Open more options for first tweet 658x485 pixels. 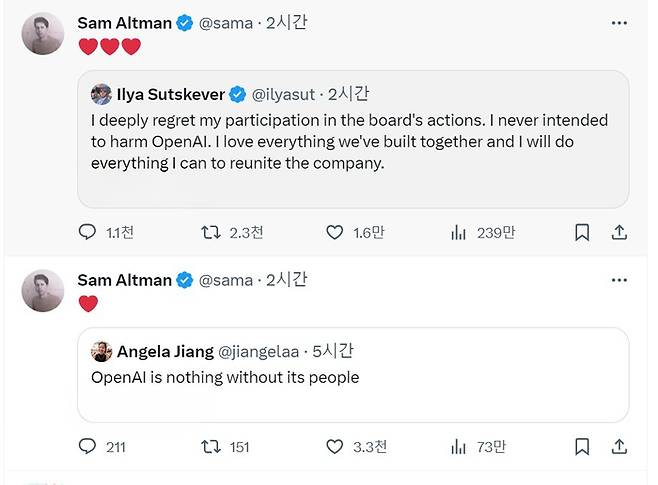click(619, 23)
